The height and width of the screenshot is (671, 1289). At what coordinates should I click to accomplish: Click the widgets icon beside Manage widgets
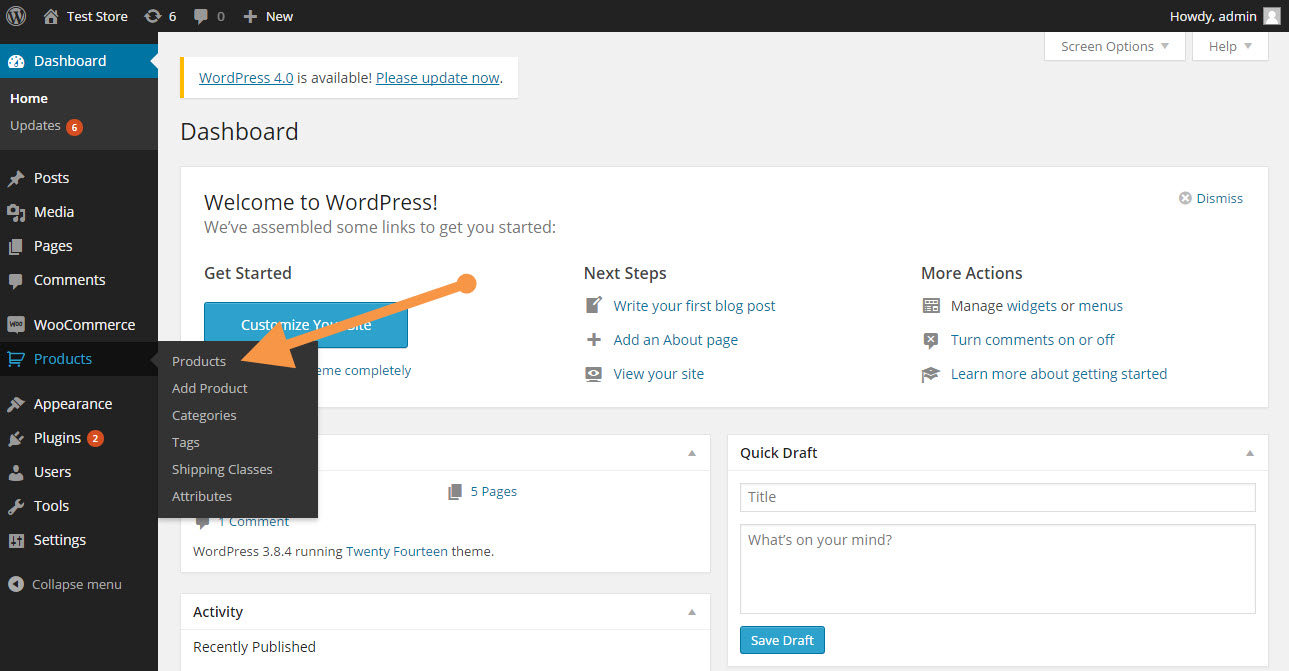pyautogui.click(x=931, y=305)
